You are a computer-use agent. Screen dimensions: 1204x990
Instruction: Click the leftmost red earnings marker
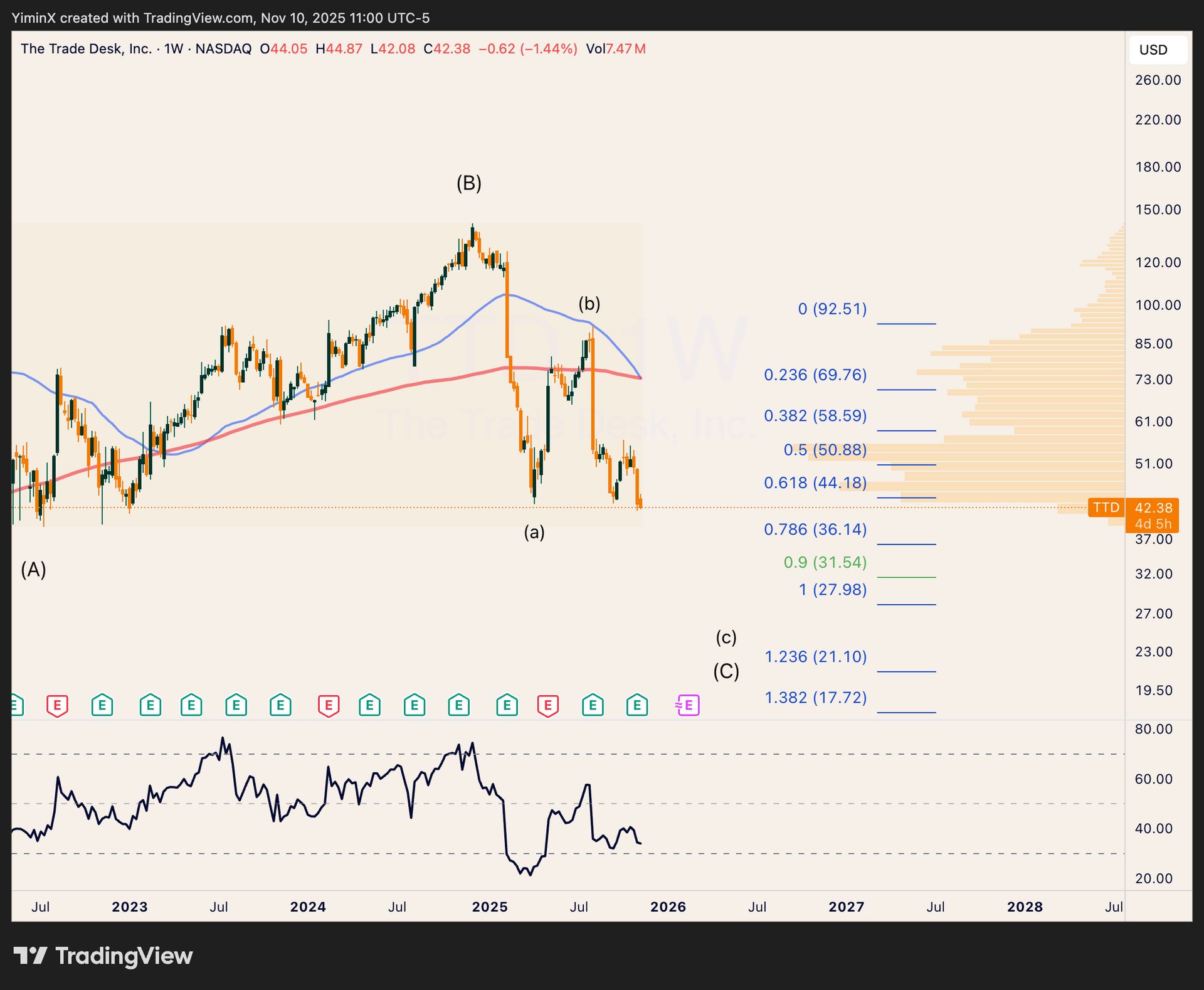(x=57, y=705)
